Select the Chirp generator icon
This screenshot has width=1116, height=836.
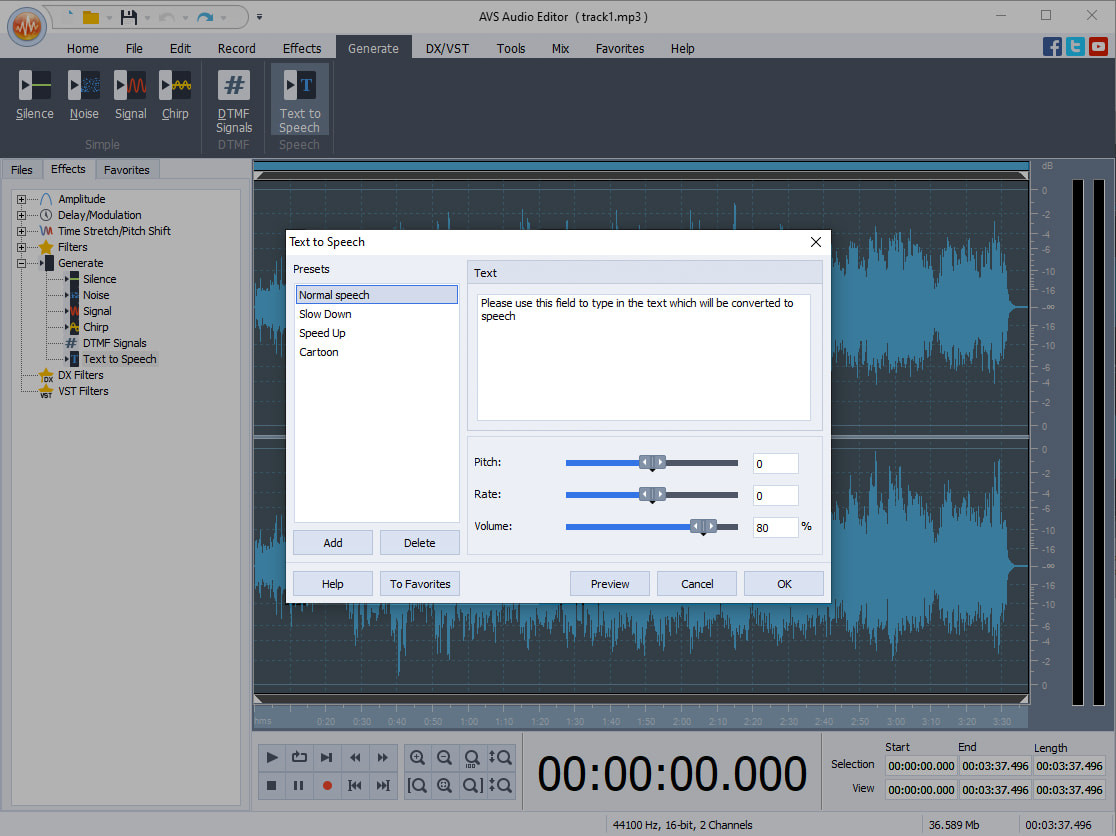coord(175,96)
